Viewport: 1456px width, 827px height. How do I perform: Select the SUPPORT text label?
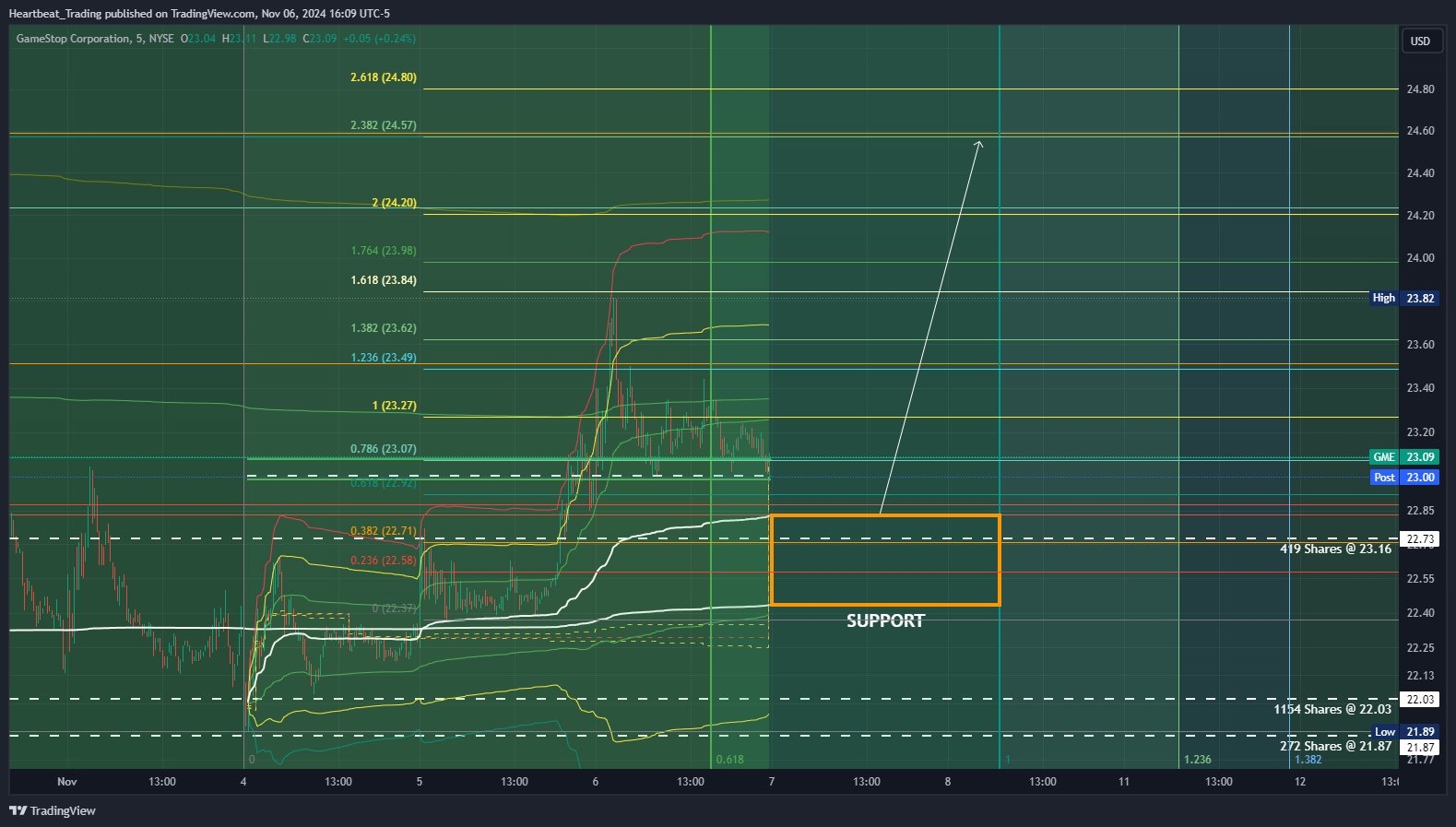[x=885, y=620]
